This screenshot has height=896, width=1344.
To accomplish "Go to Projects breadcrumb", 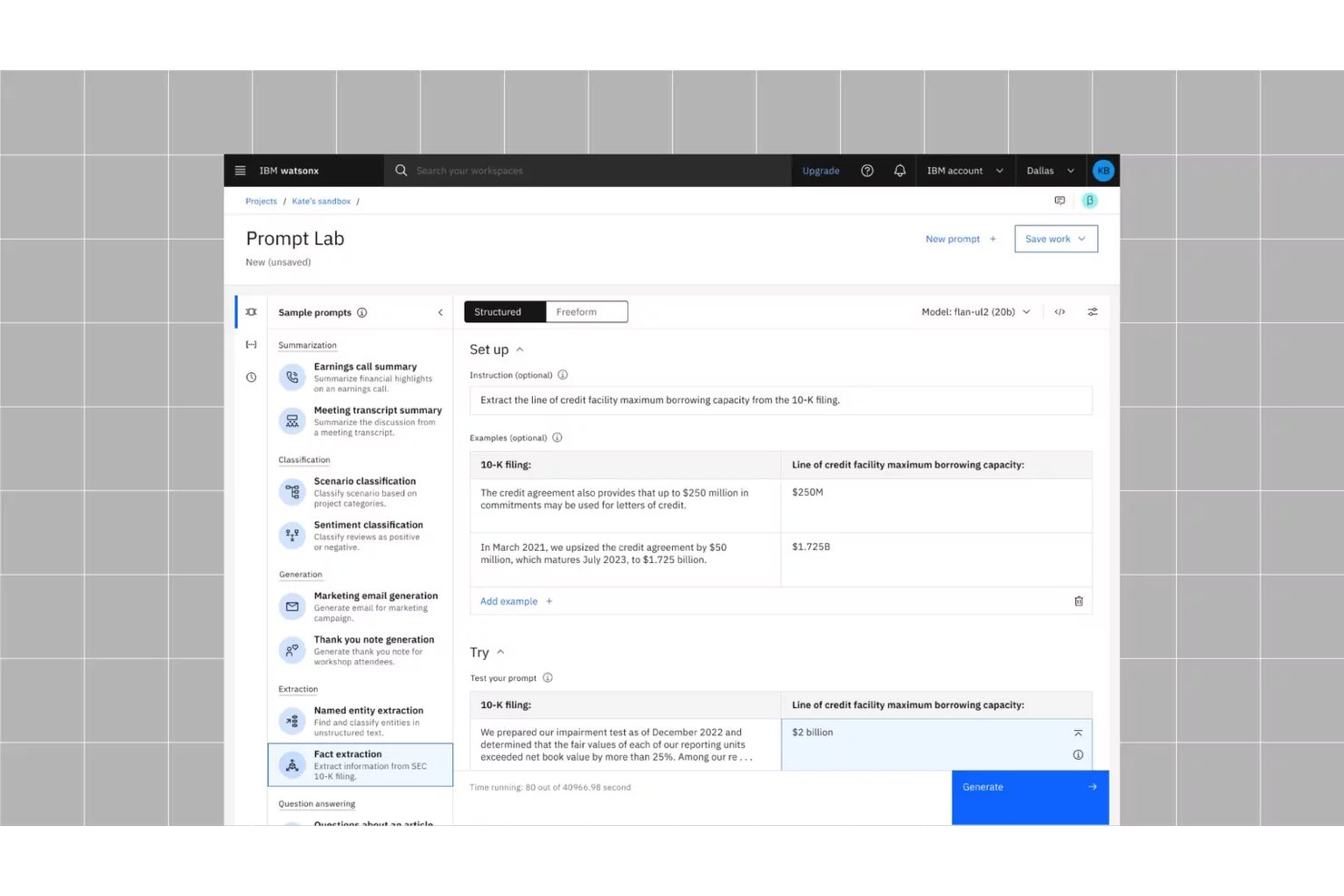I will (262, 202).
